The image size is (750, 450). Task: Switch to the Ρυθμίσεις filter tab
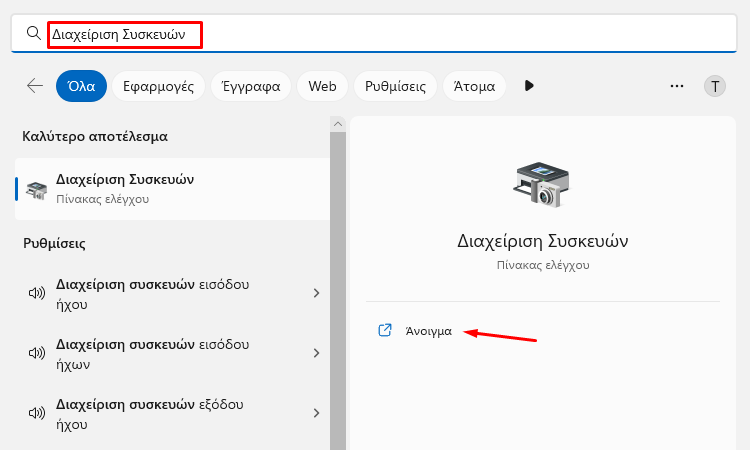pos(395,86)
